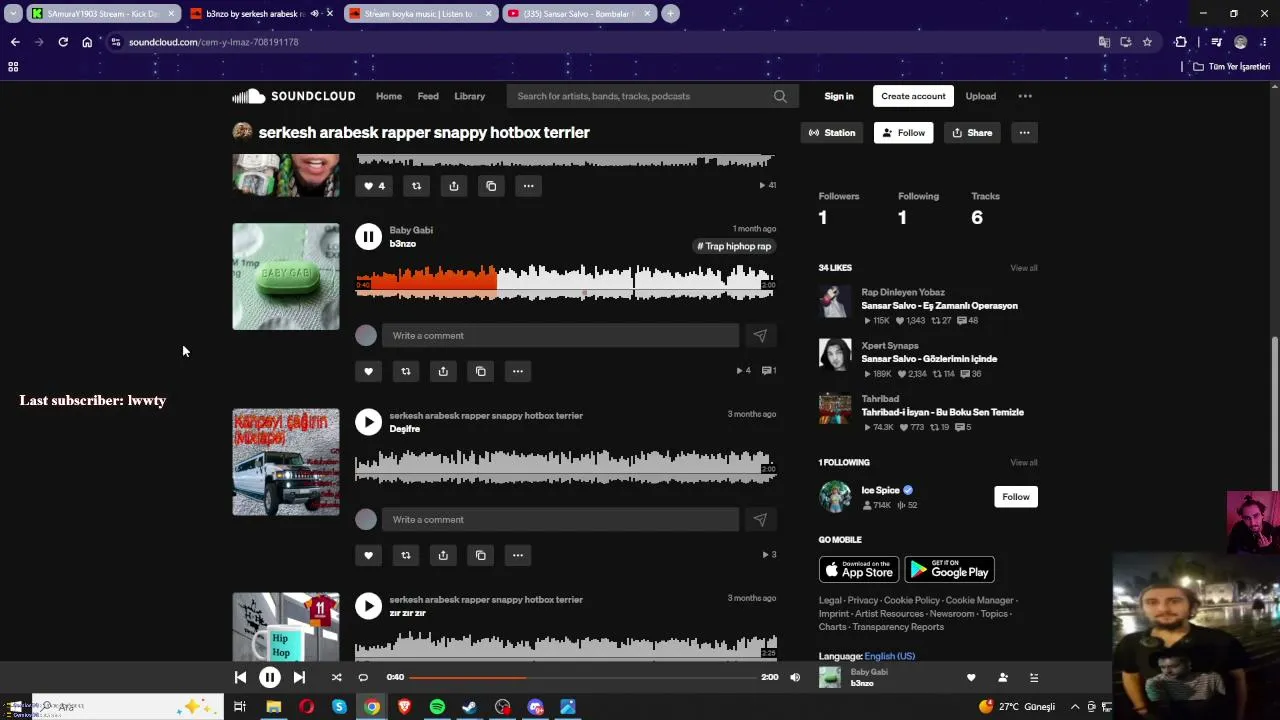Open more options for Deşifre track
Image resolution: width=1280 pixels, height=720 pixels.
click(x=518, y=555)
